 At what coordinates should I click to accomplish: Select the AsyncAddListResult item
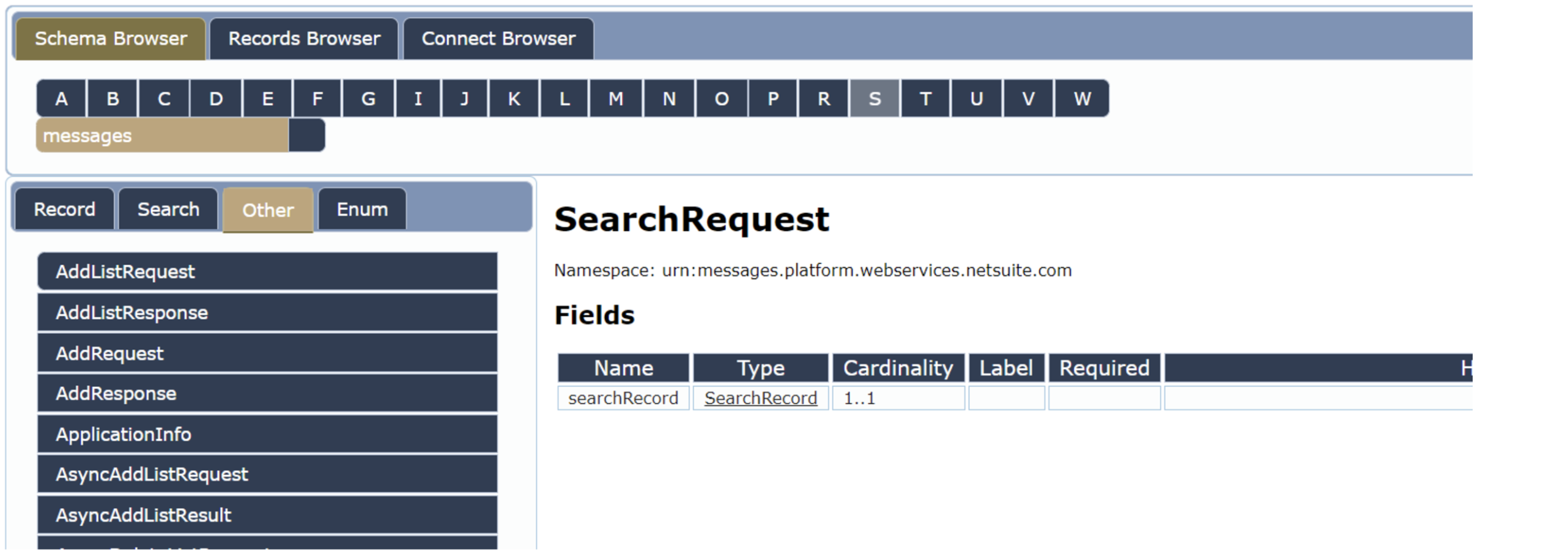tap(267, 515)
